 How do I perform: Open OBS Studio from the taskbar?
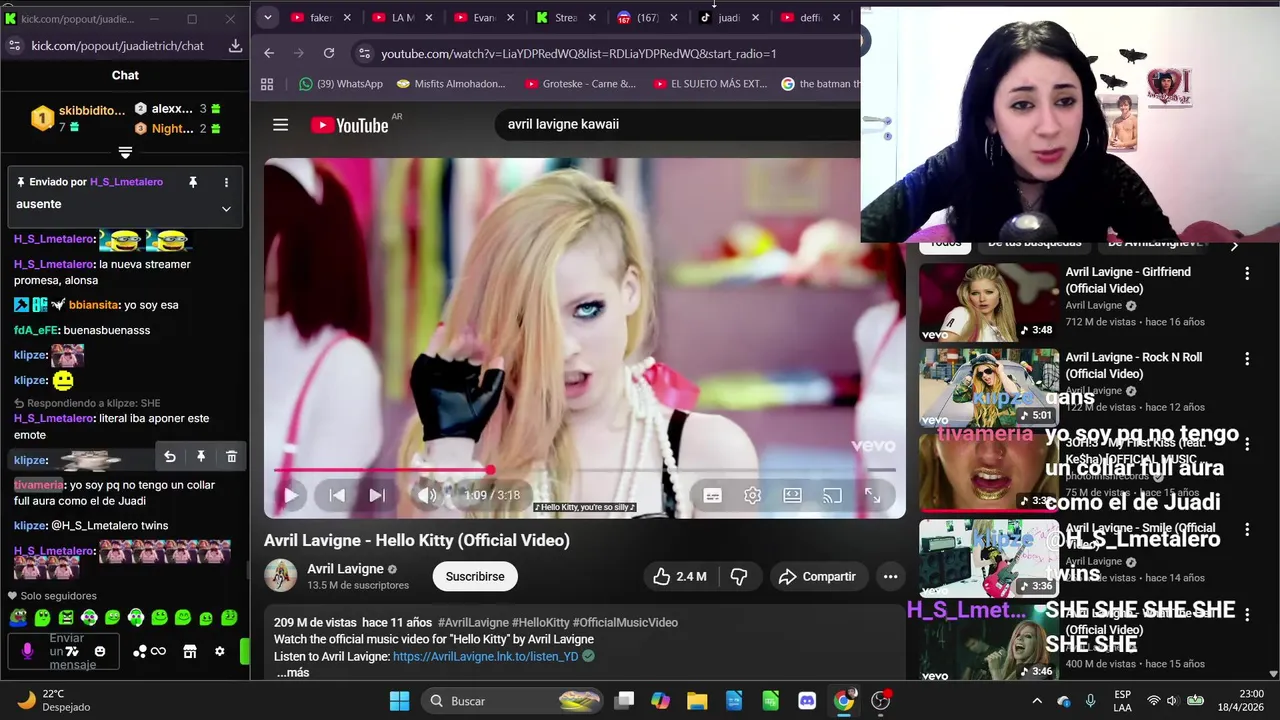pyautogui.click(x=880, y=701)
